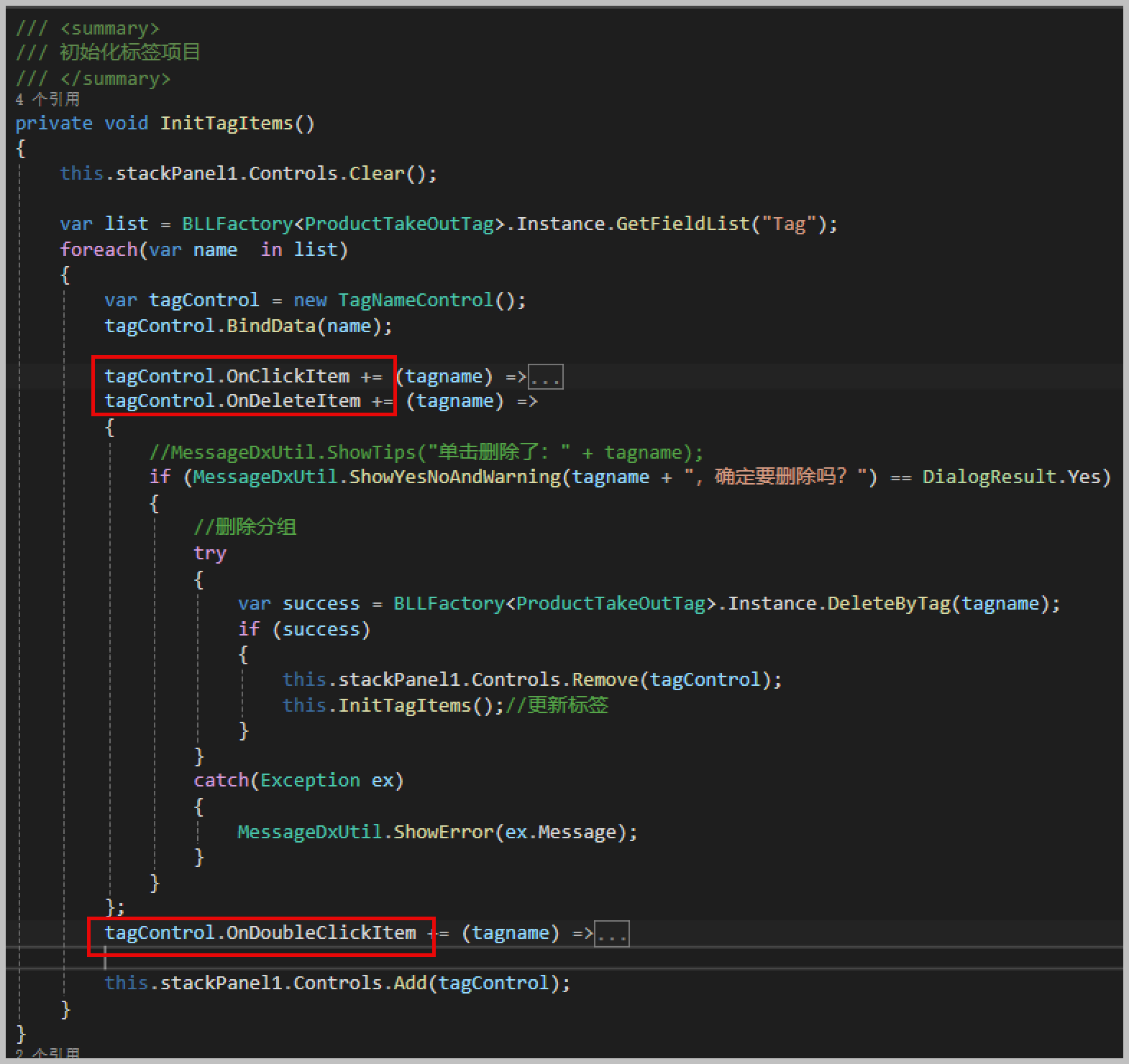Image resolution: width=1129 pixels, height=1064 pixels.
Task: Click the 'ShowYesNoAndWarning' method name
Action: pos(454,477)
